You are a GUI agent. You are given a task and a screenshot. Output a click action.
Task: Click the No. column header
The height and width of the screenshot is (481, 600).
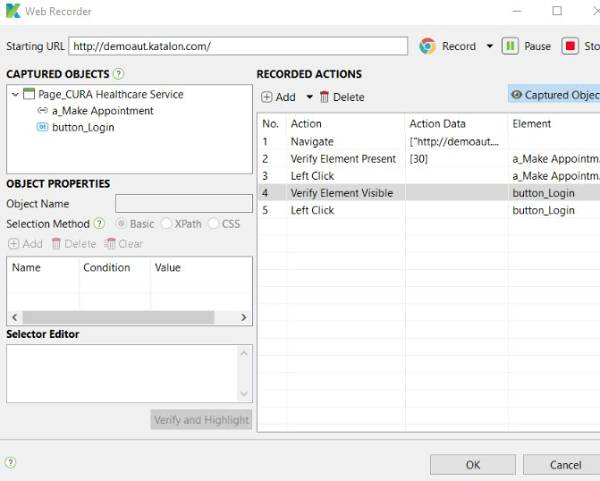coord(271,124)
